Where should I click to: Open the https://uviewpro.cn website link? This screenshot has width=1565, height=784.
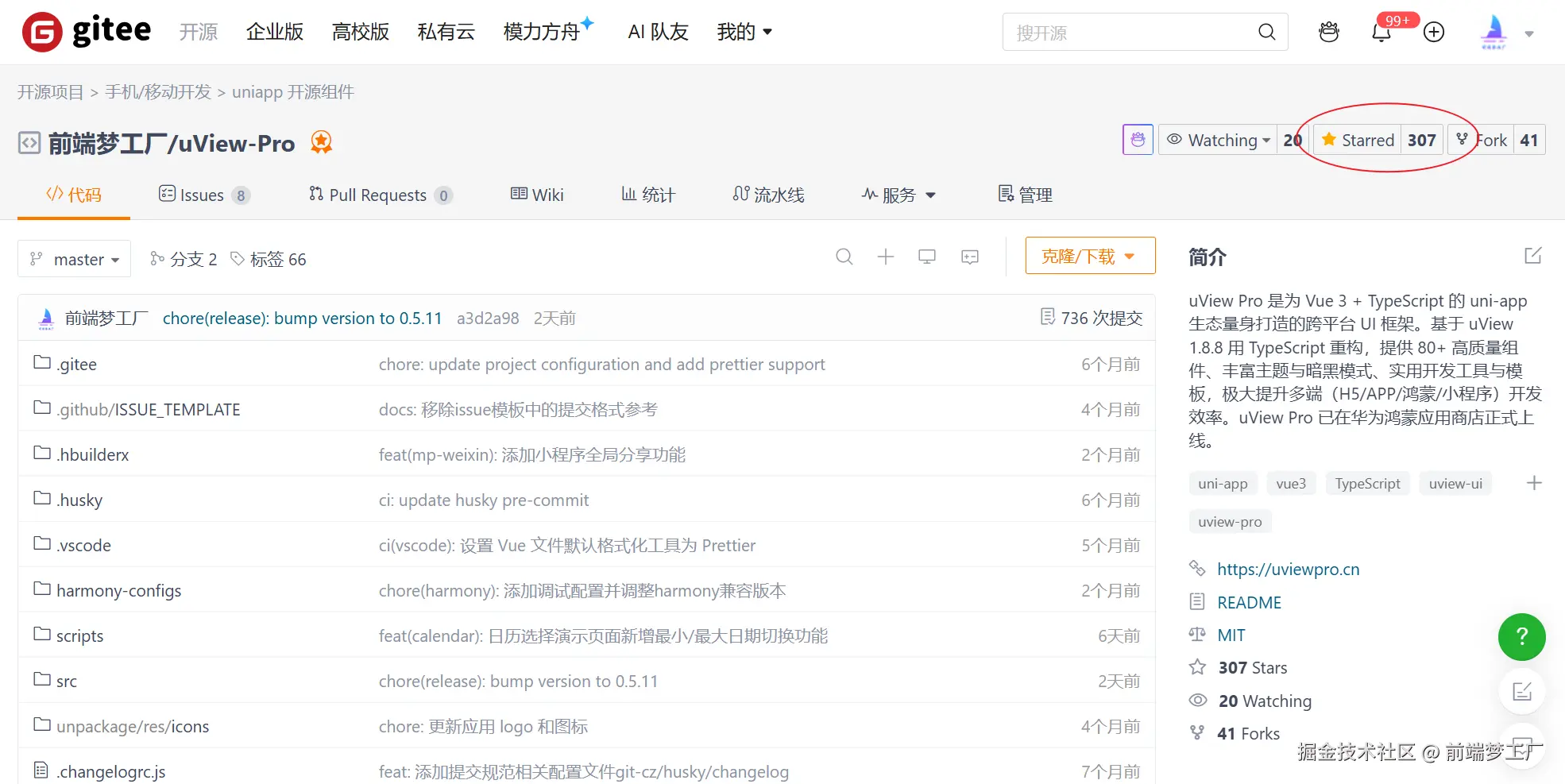point(1288,570)
